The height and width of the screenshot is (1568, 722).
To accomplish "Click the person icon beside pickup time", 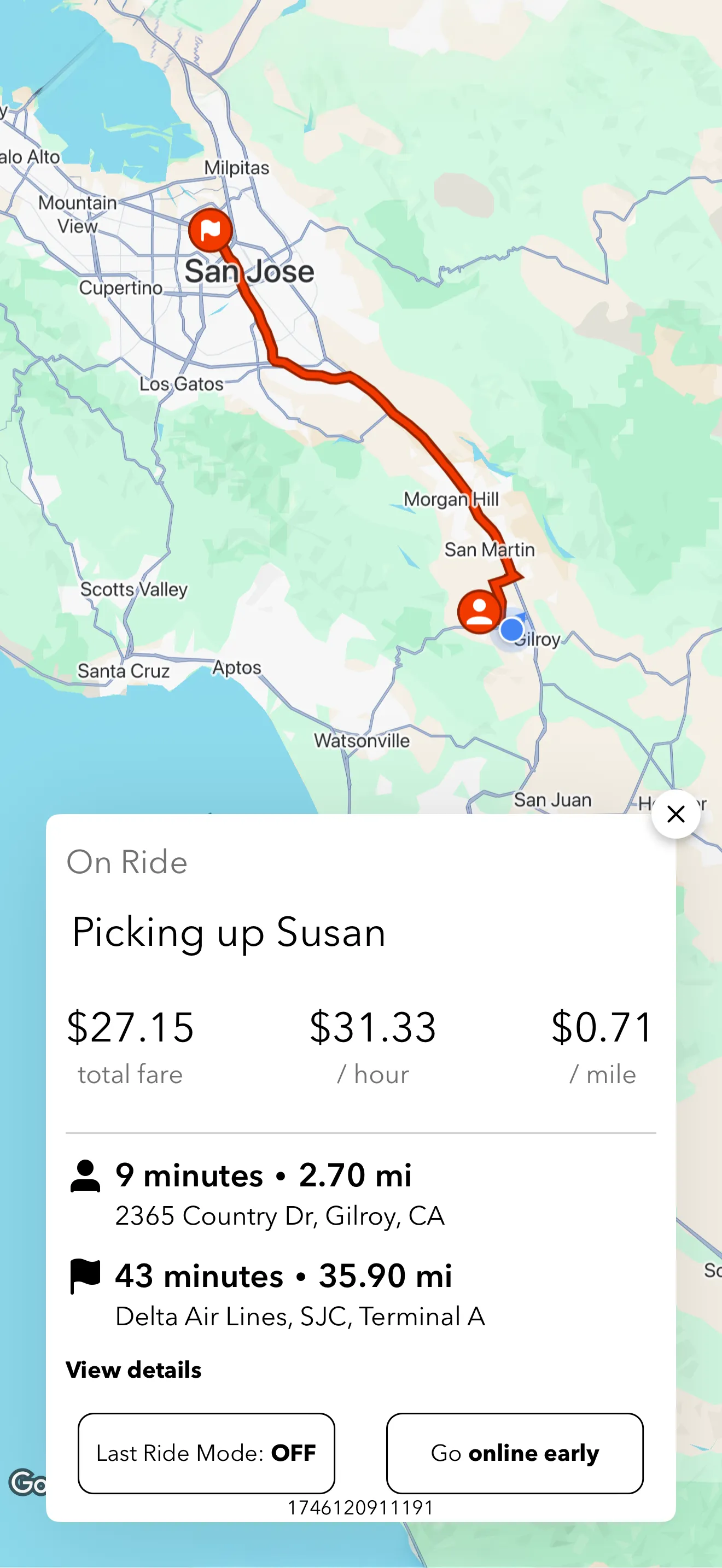I will pos(85,1175).
